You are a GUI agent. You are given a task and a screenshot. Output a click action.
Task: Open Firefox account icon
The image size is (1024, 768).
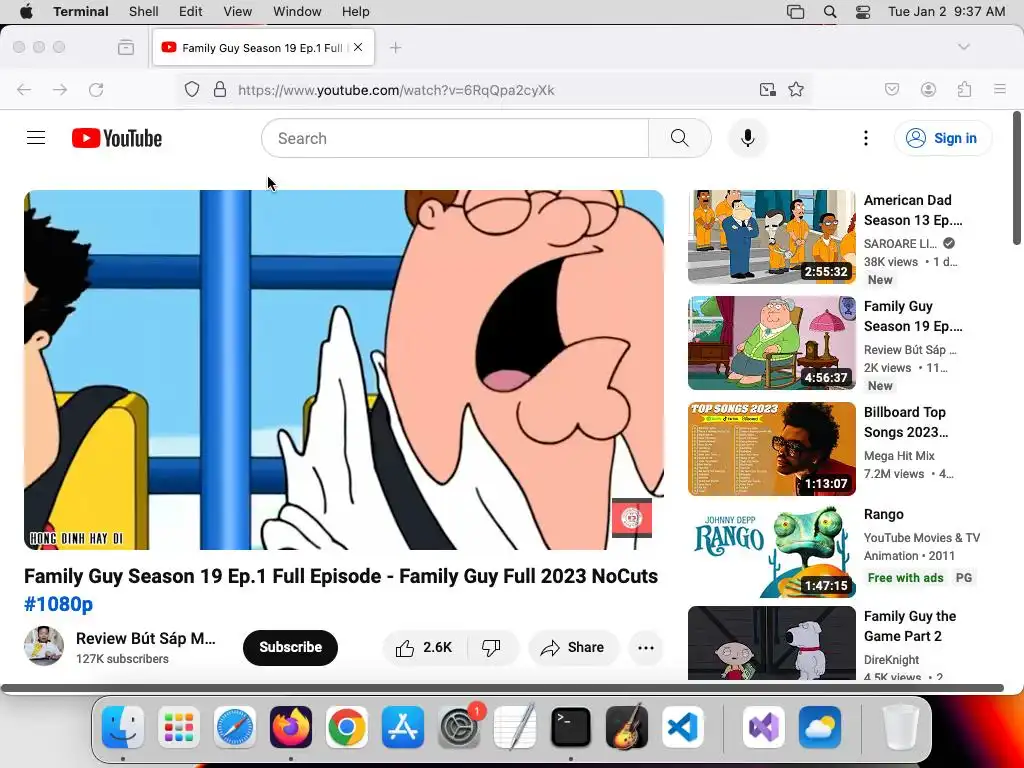pos(928,89)
